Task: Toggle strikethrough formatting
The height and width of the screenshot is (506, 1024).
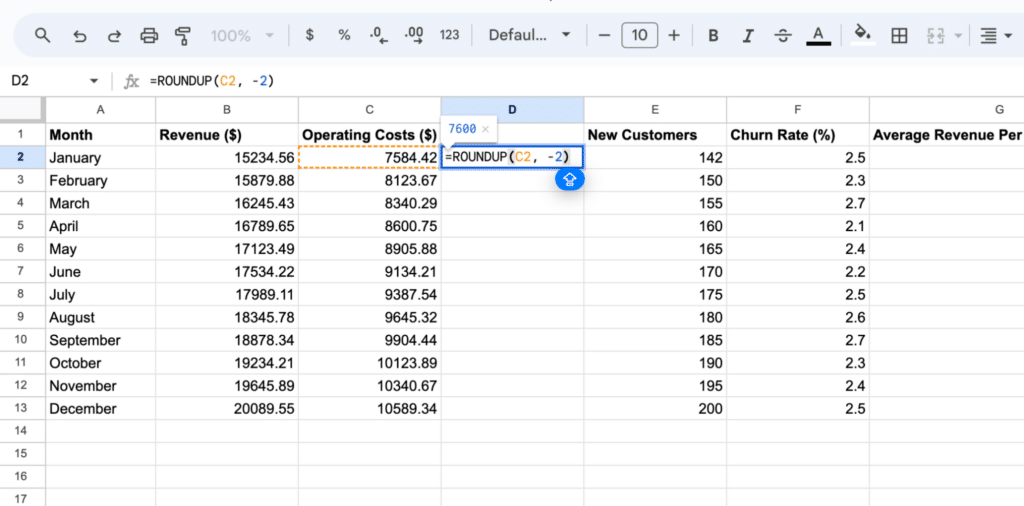Action: point(782,35)
